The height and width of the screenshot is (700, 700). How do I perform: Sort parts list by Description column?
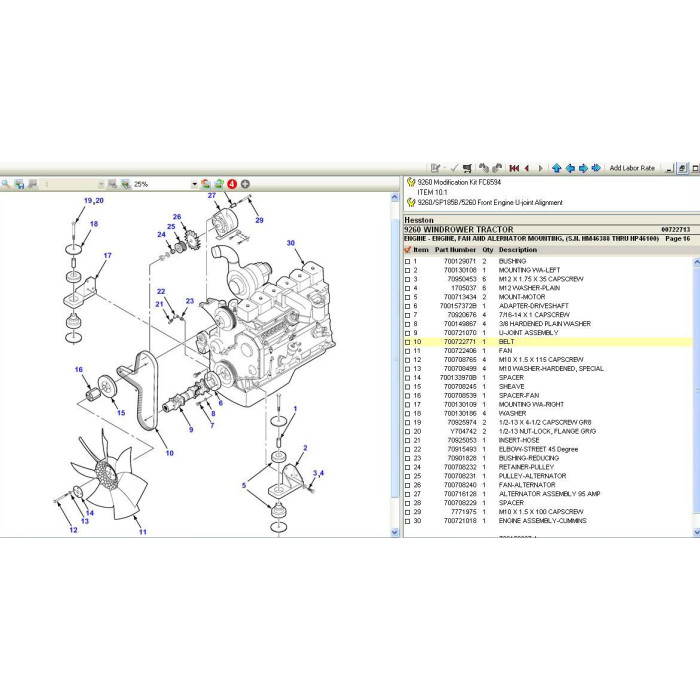(x=518, y=250)
